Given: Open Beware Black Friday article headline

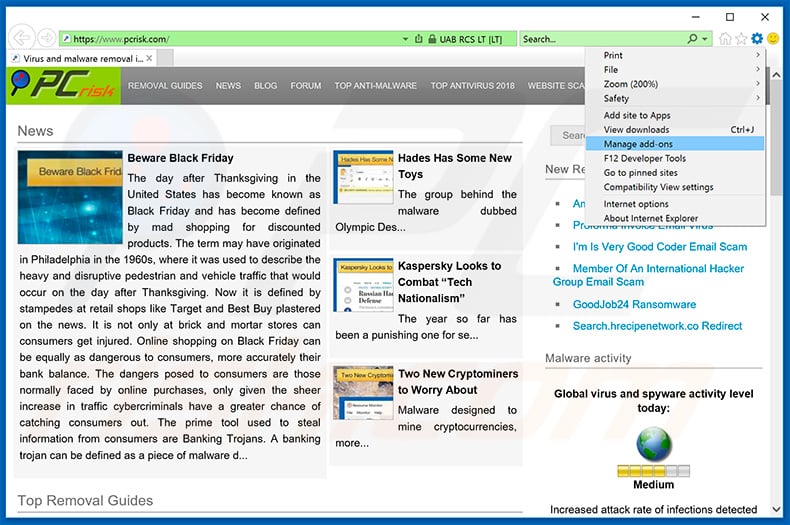Looking at the screenshot, I should [x=180, y=158].
